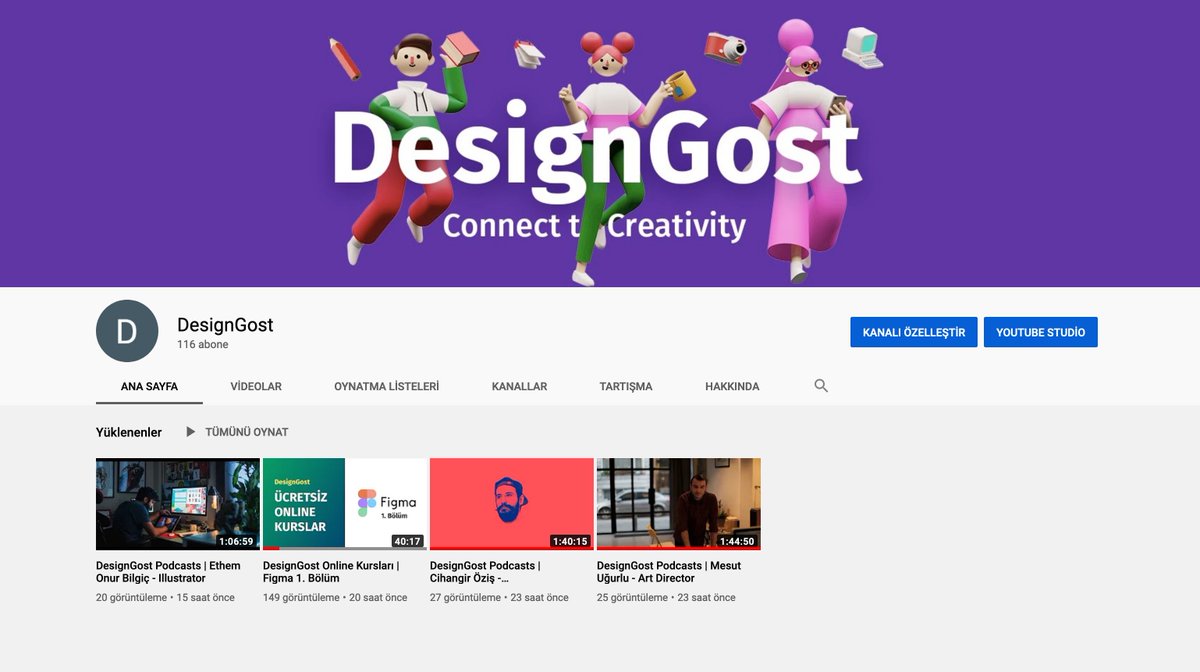Click '27 görüntüleme • 23 saat önce' metadata

coord(499,598)
